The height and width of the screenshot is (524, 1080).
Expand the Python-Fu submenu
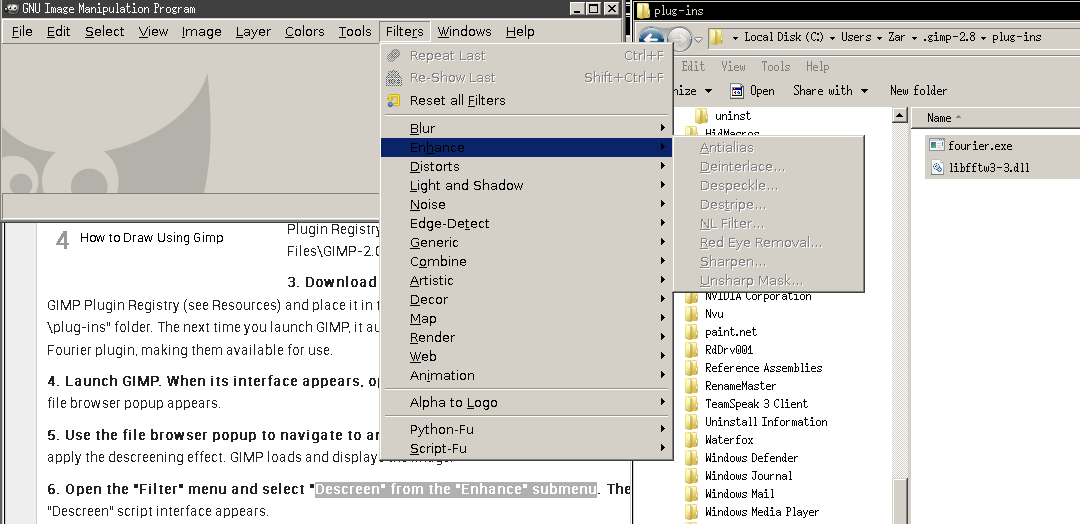(526, 430)
